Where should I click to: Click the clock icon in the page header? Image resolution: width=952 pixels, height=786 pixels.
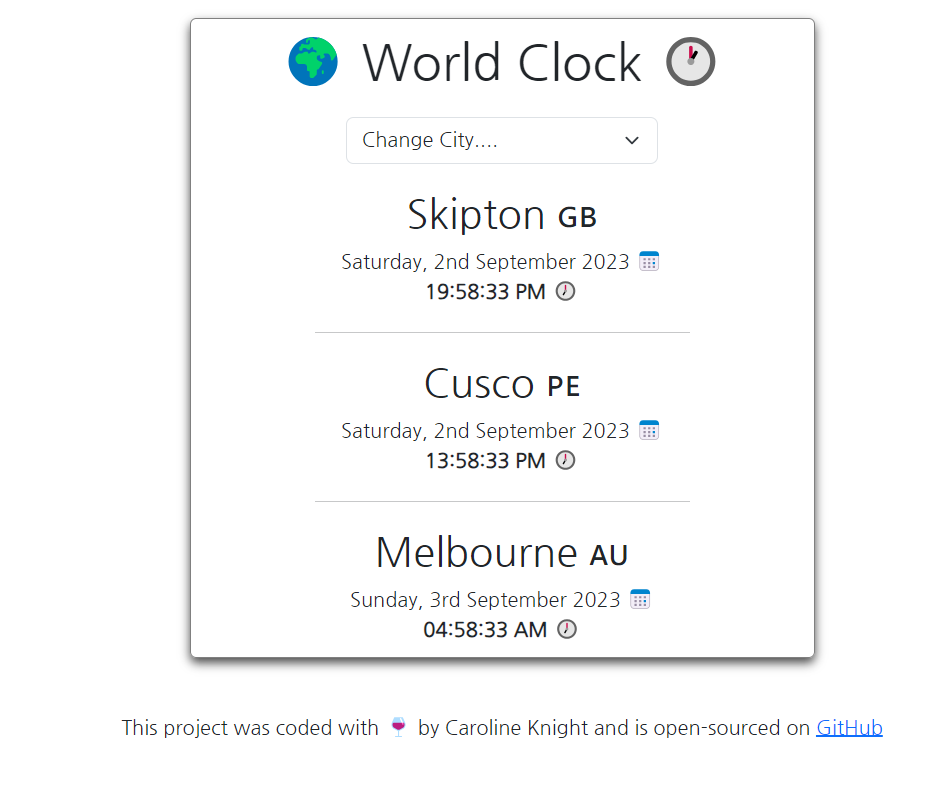point(689,61)
